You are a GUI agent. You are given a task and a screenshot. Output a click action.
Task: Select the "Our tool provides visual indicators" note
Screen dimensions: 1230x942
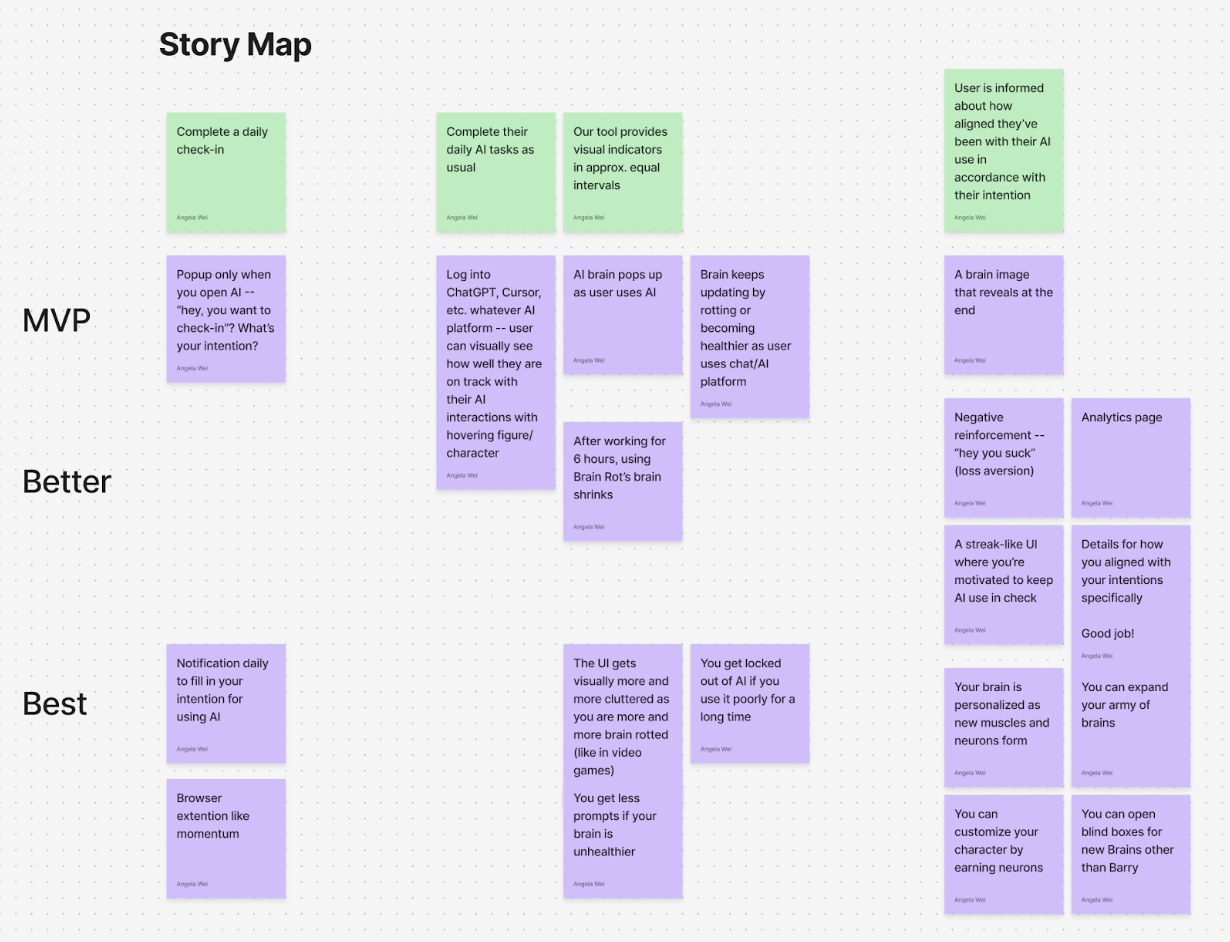(622, 172)
